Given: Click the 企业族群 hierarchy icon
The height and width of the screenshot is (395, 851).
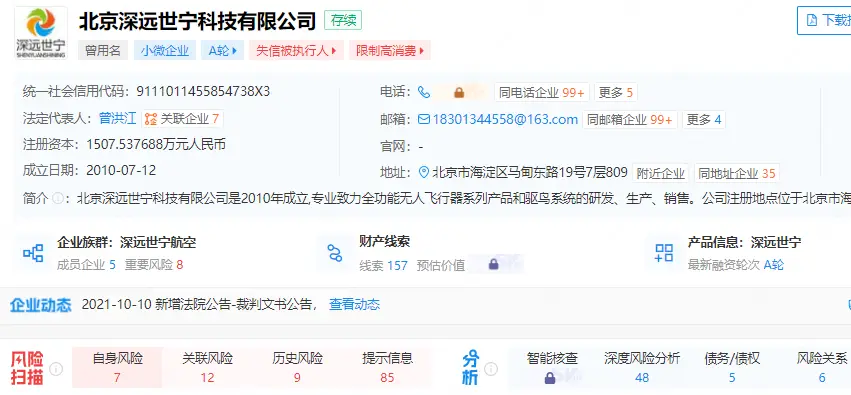Looking at the screenshot, I should [x=33, y=253].
